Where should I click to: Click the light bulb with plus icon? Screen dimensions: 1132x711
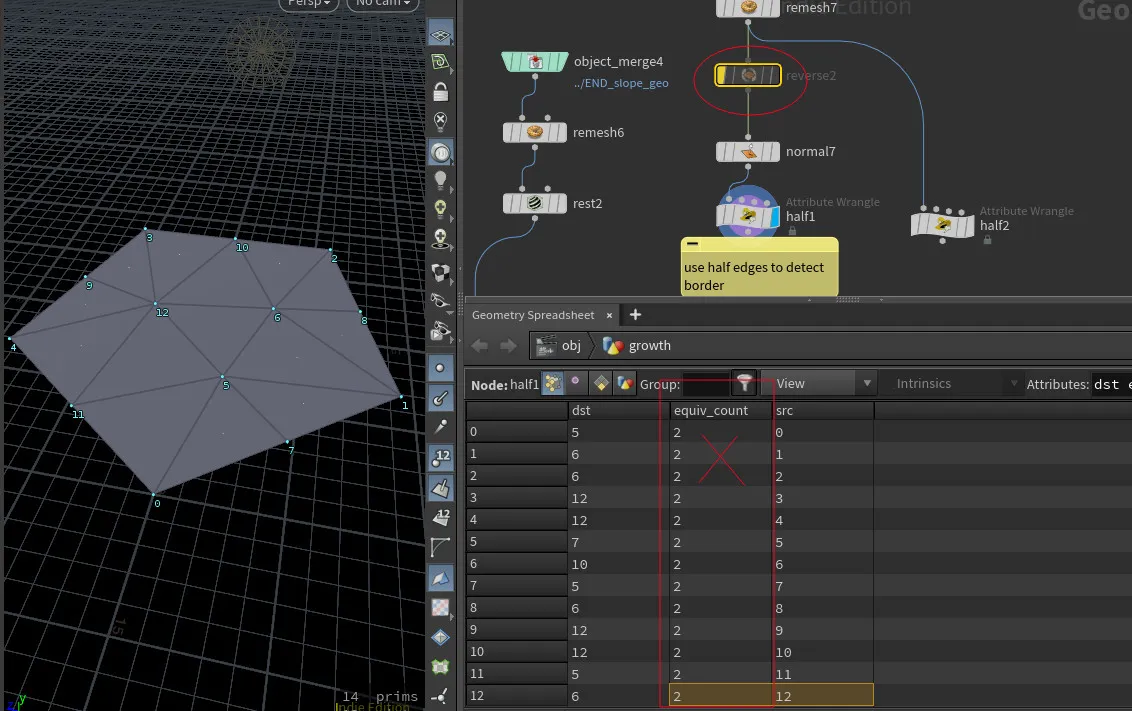coord(440,210)
